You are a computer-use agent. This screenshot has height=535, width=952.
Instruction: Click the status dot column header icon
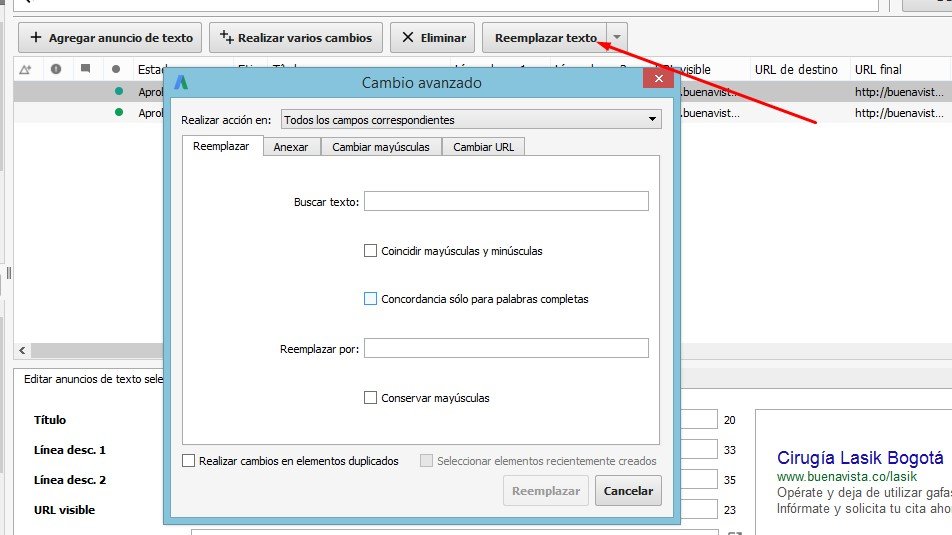(x=117, y=69)
